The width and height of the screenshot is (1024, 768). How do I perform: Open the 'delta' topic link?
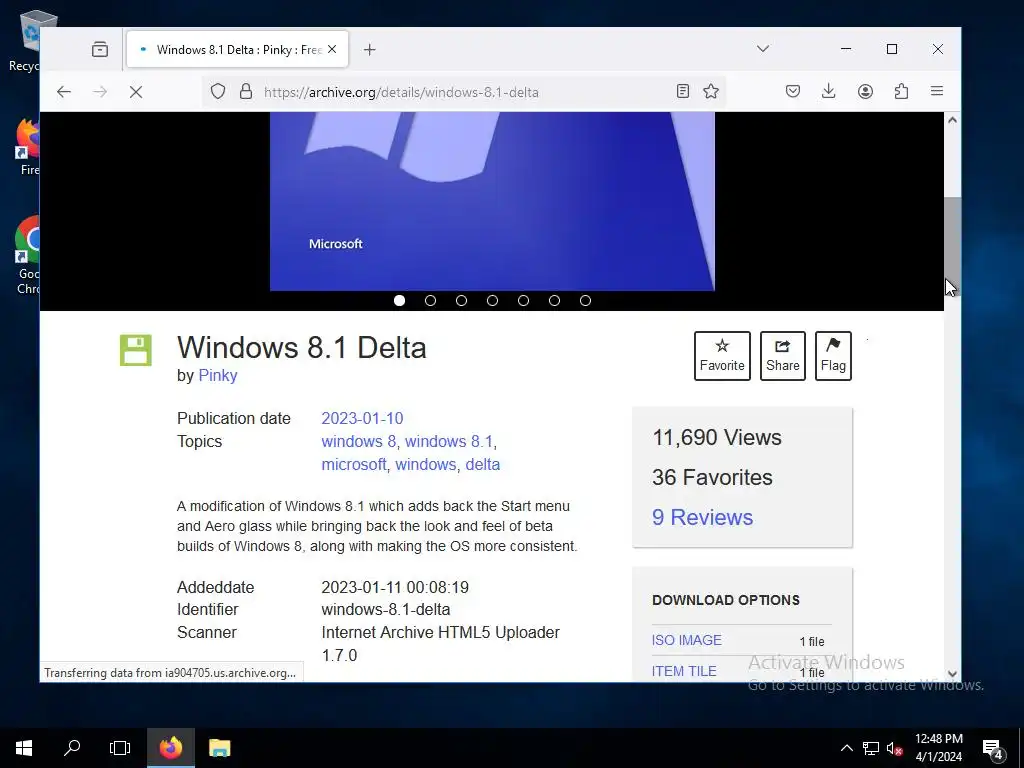[x=483, y=464]
